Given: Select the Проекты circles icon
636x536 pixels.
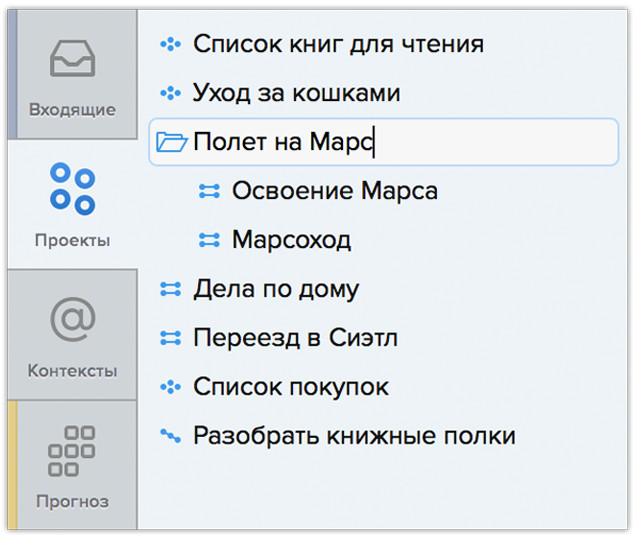Looking at the screenshot, I should coord(73,189).
